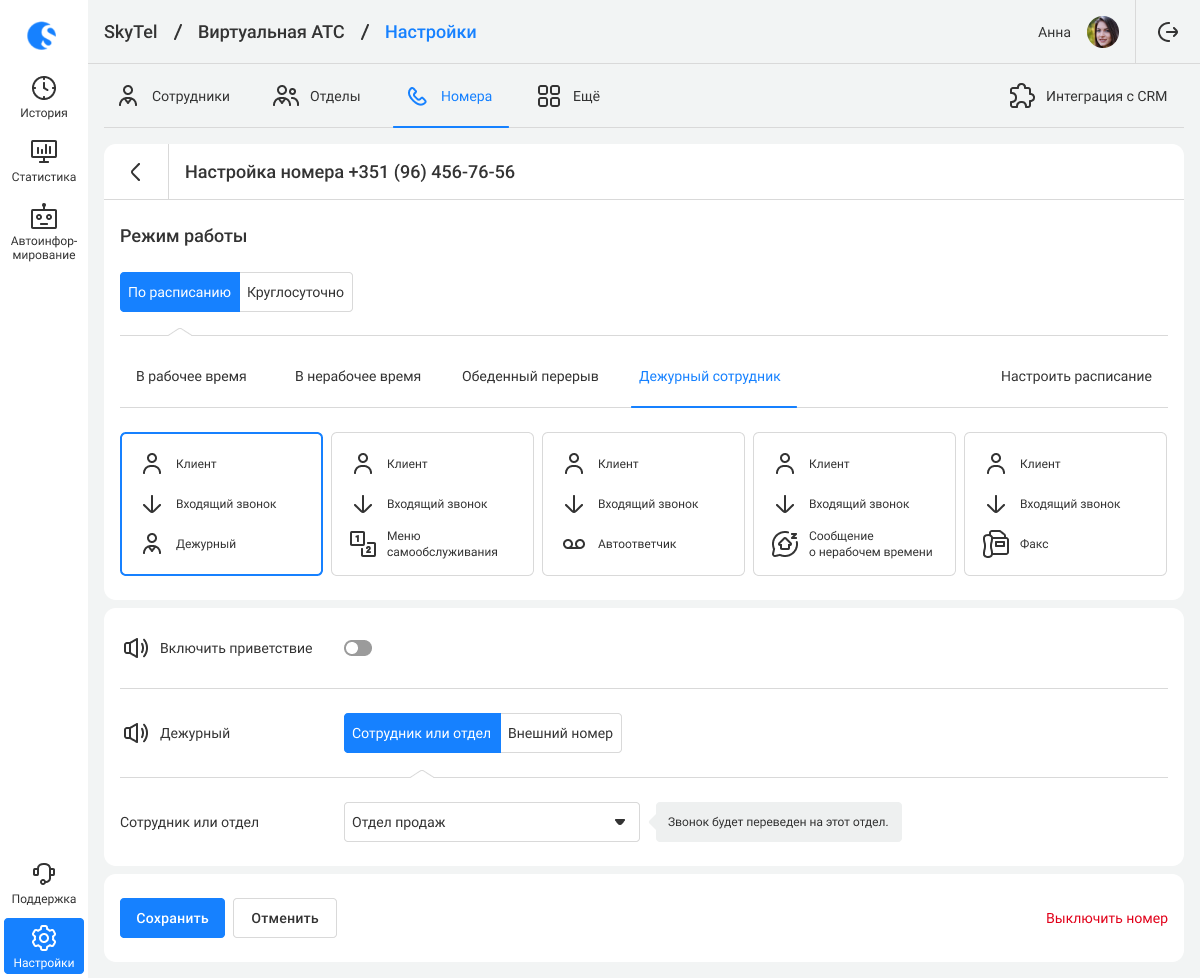Select По расписанию mode
The image size is (1200, 978).
point(180,292)
